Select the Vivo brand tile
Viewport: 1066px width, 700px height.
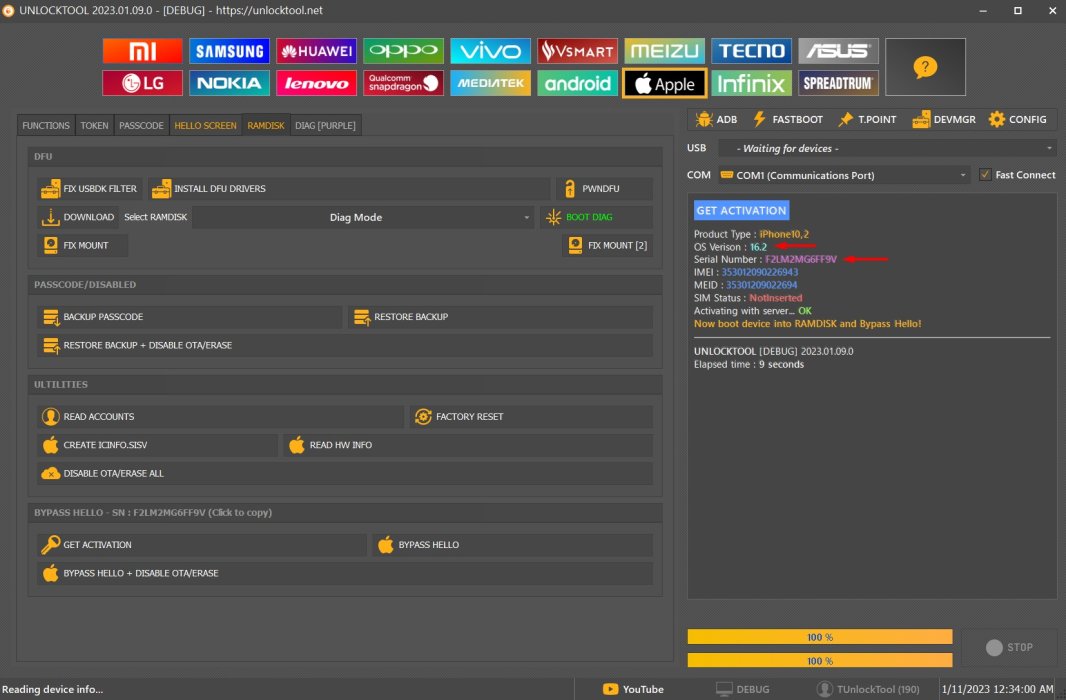(490, 51)
